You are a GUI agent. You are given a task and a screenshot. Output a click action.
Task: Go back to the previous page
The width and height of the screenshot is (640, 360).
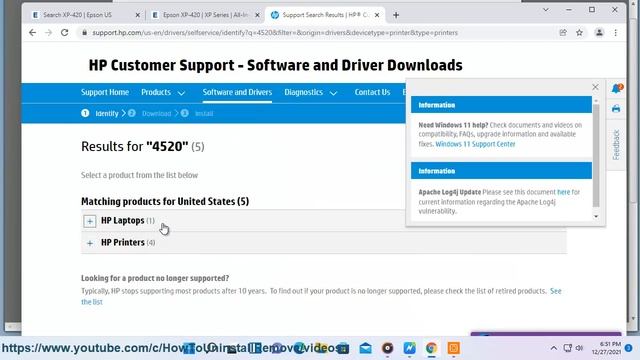click(33, 33)
